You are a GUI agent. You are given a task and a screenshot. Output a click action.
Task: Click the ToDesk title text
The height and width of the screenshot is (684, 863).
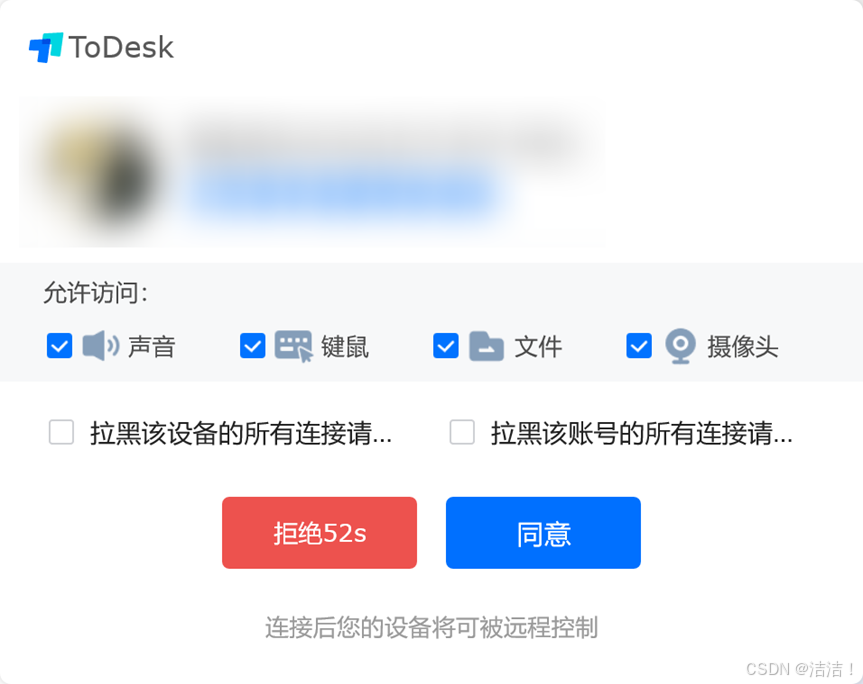click(x=121, y=47)
